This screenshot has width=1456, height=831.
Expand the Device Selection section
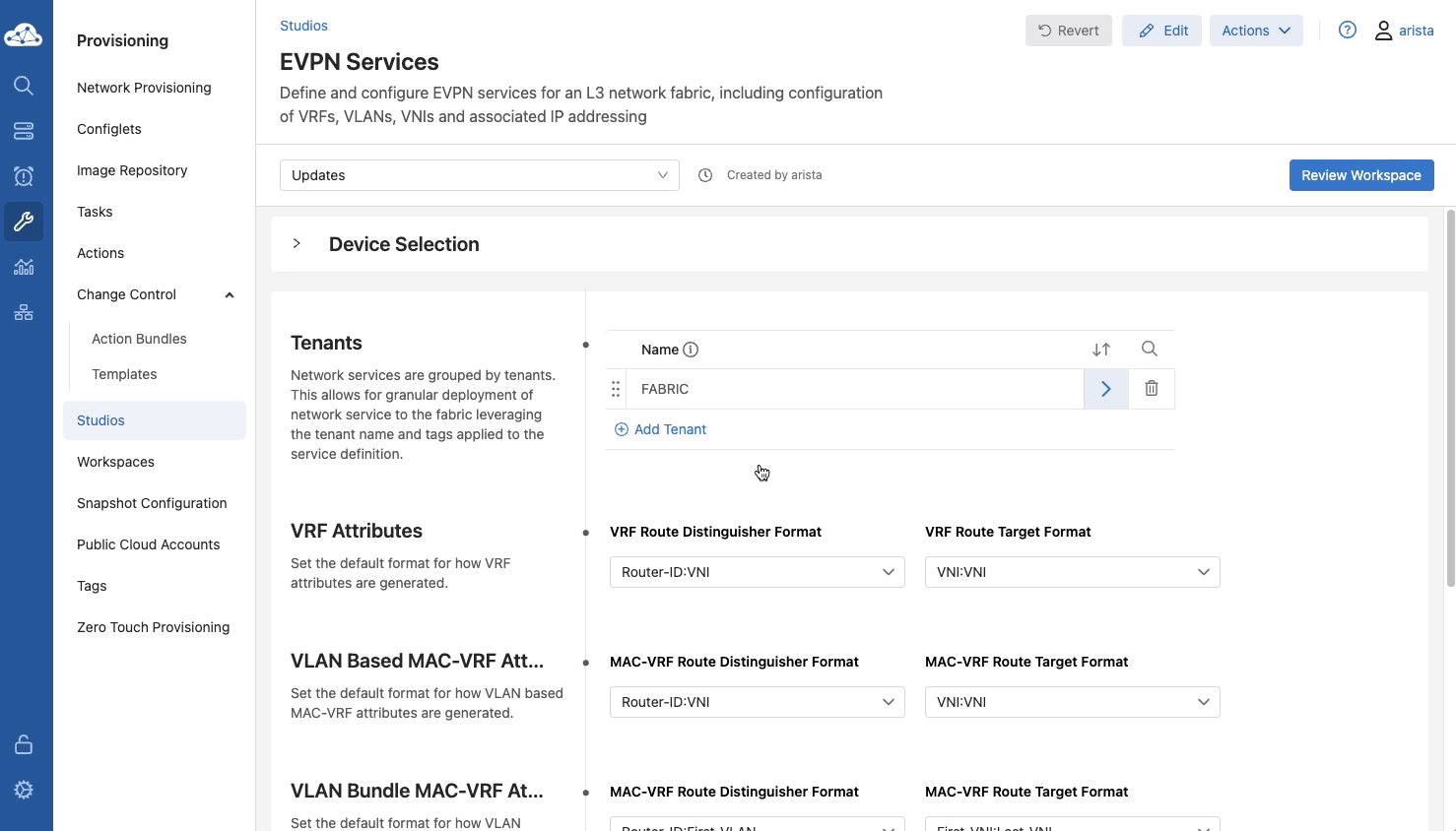(x=297, y=244)
